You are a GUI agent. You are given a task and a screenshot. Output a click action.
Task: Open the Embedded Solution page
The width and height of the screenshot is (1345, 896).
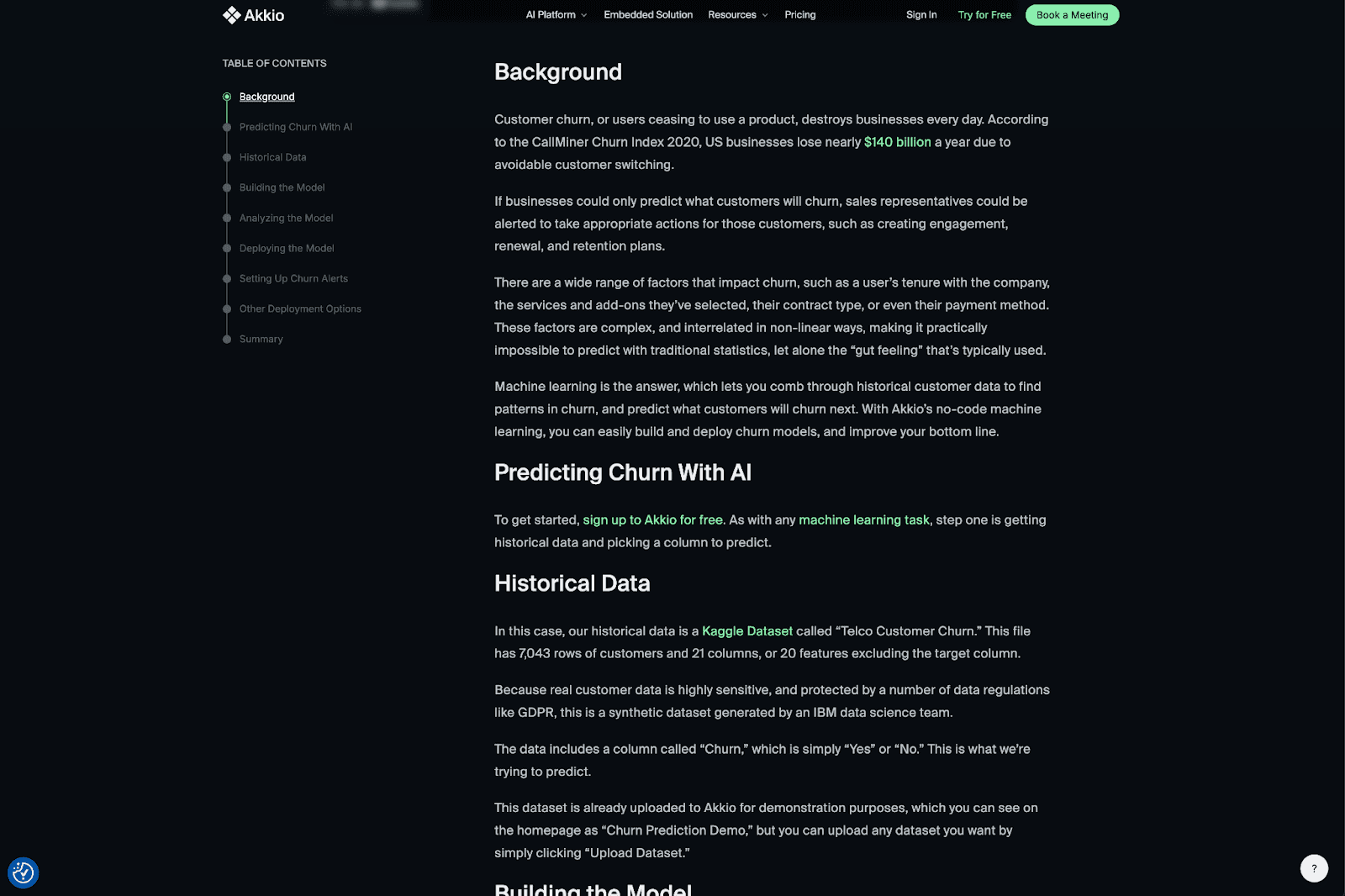point(648,15)
